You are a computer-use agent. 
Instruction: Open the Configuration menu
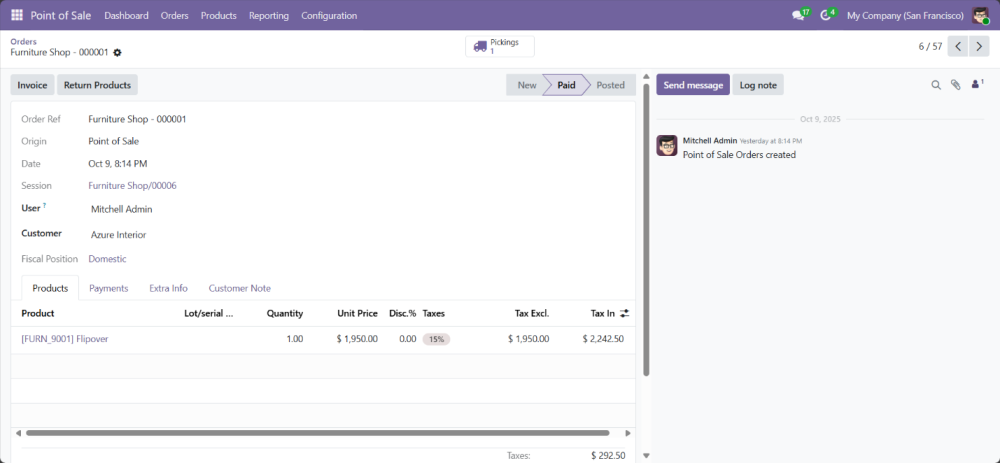coord(329,15)
